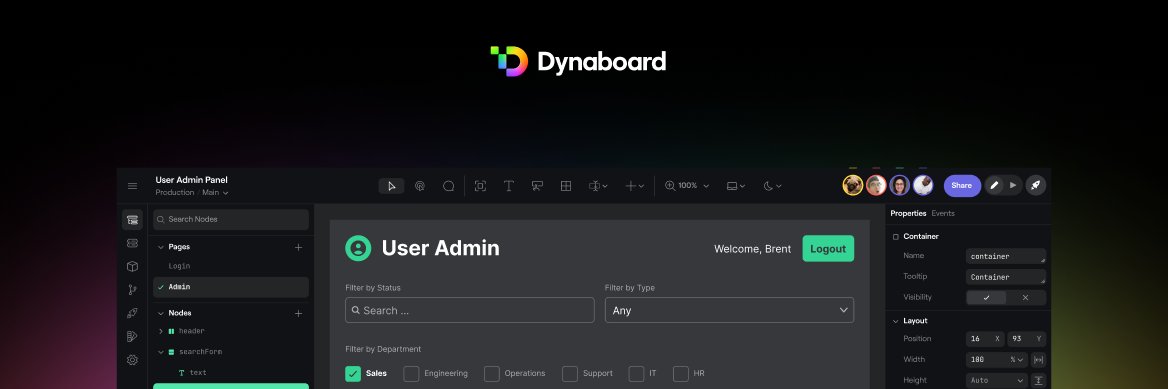
Task: Collapse the Pages section
Action: 160,247
